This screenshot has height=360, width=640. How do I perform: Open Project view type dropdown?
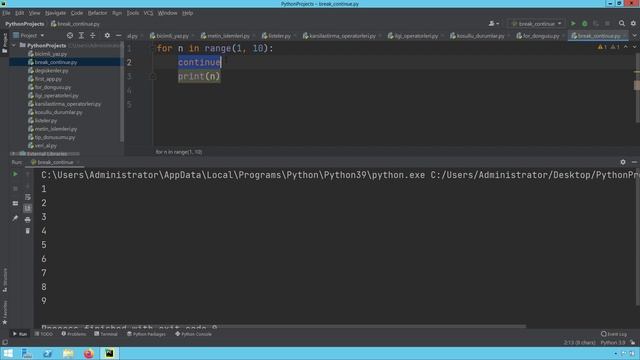28,36
